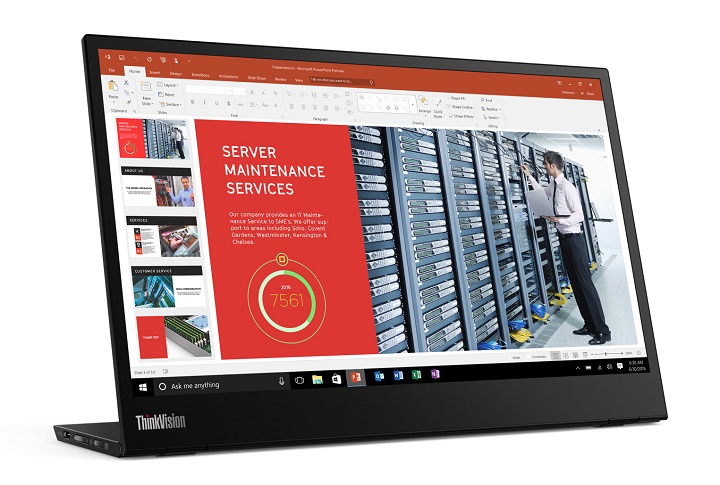This screenshot has width=720, height=485.
Task: Toggle text Shadow in Font group
Action: pos(228,104)
